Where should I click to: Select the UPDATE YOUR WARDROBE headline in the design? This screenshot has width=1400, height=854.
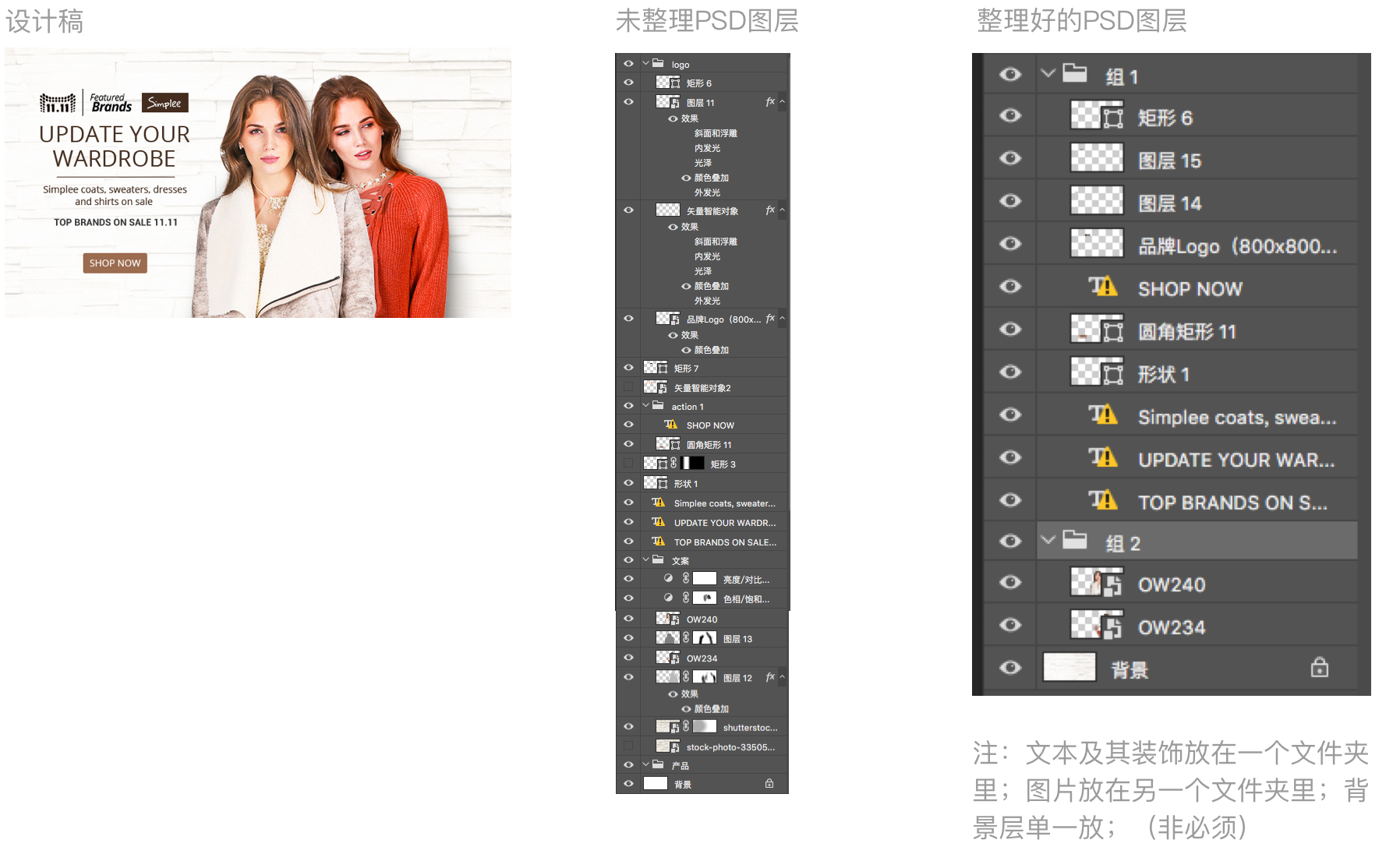(x=115, y=146)
